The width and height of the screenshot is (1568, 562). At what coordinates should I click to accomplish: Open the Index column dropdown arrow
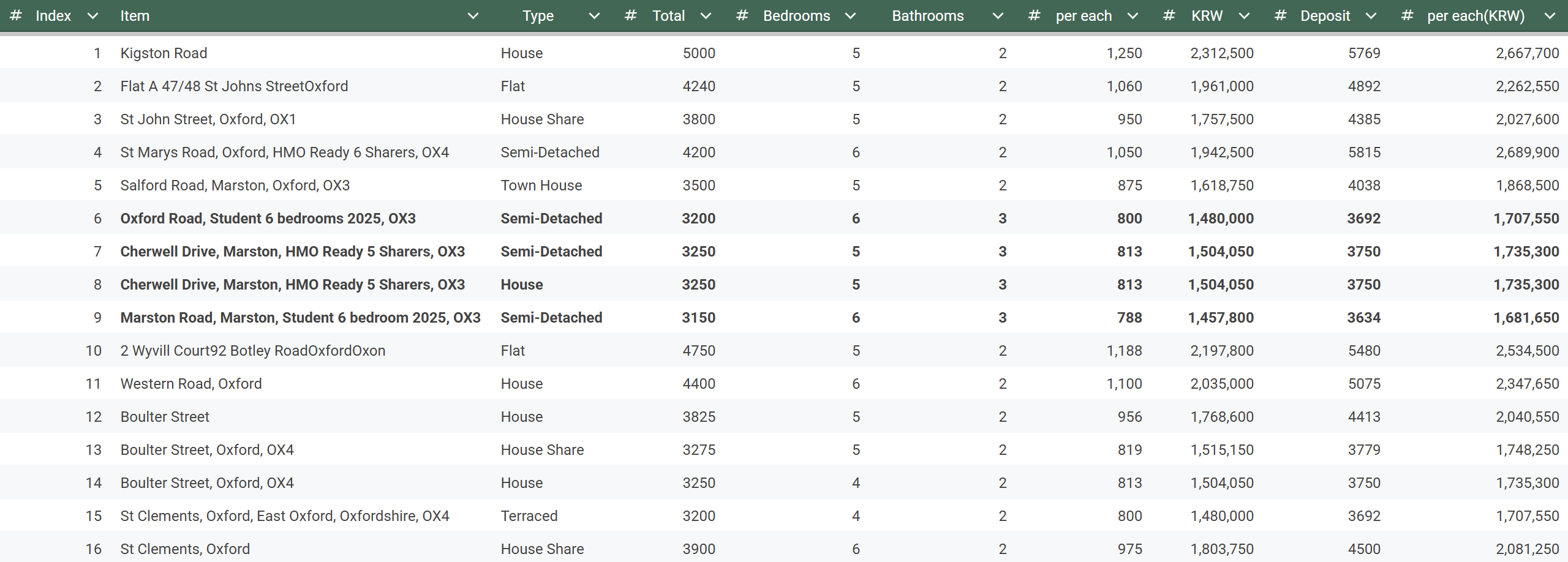pos(93,16)
